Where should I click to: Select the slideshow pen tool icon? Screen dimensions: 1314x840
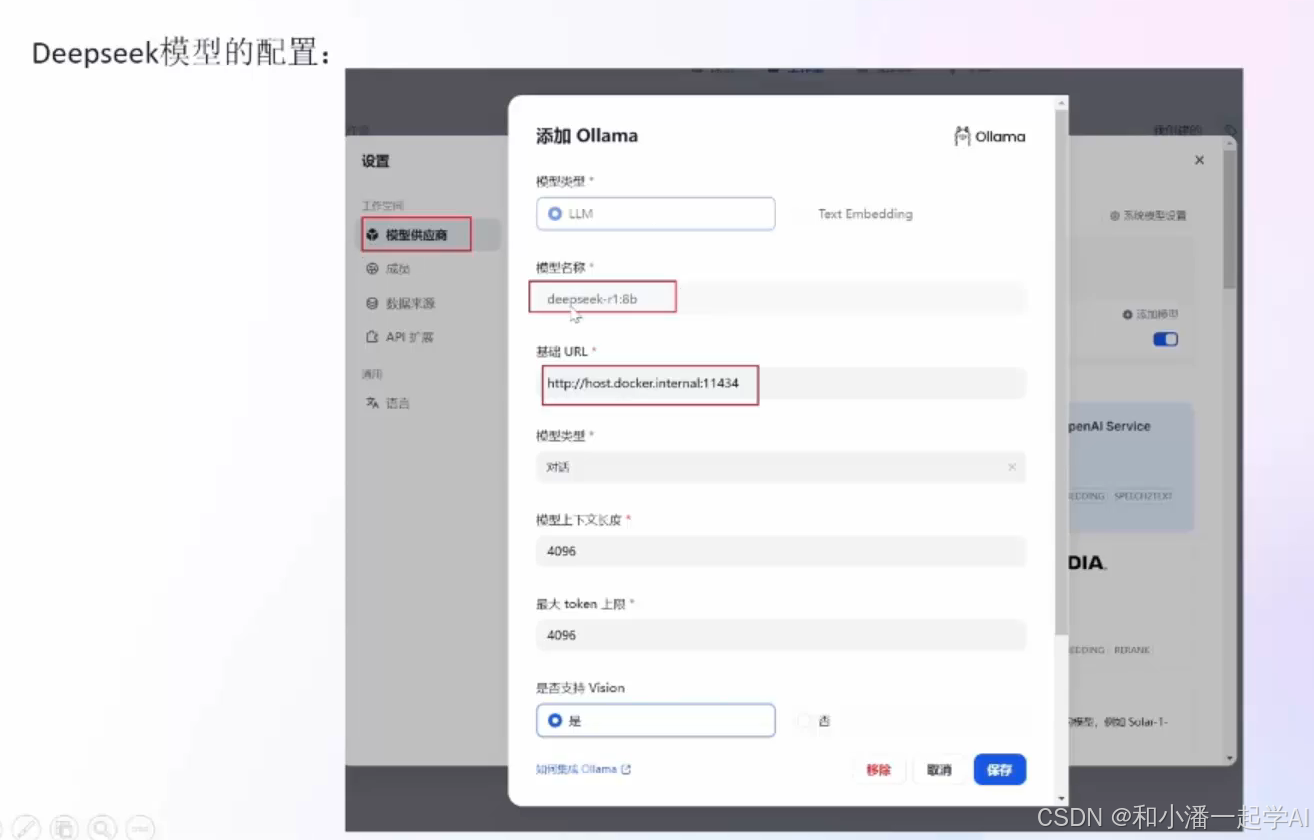click(27, 827)
